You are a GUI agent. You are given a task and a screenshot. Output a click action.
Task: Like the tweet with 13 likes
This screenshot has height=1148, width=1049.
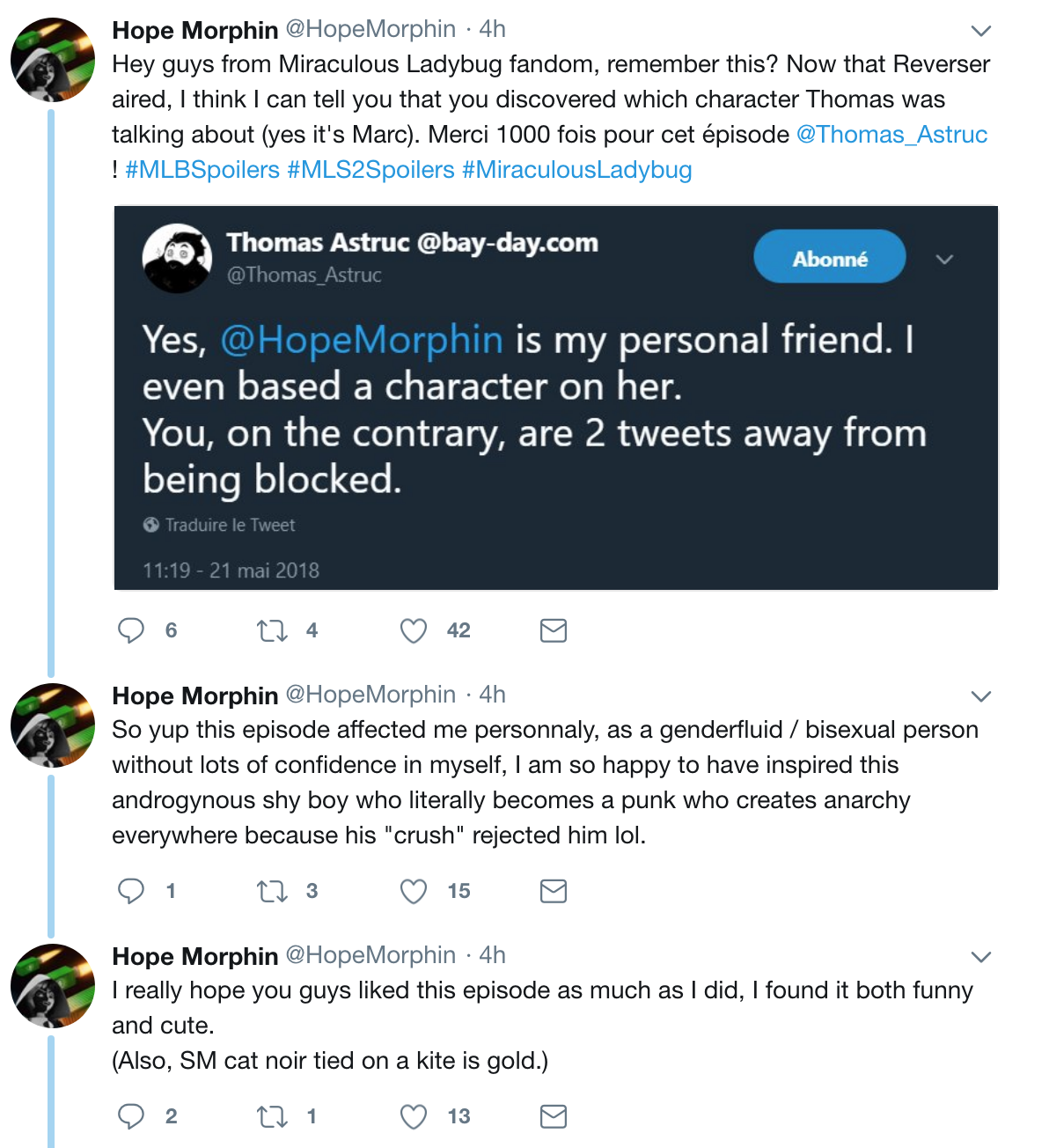pos(414,1116)
